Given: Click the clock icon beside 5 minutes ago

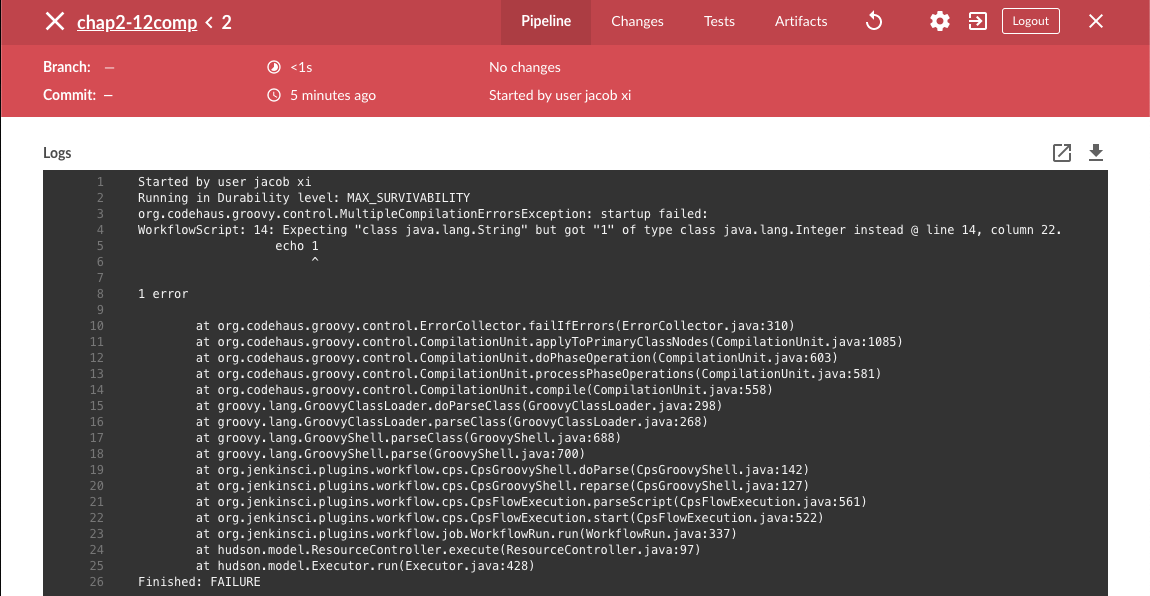Looking at the screenshot, I should tap(274, 96).
